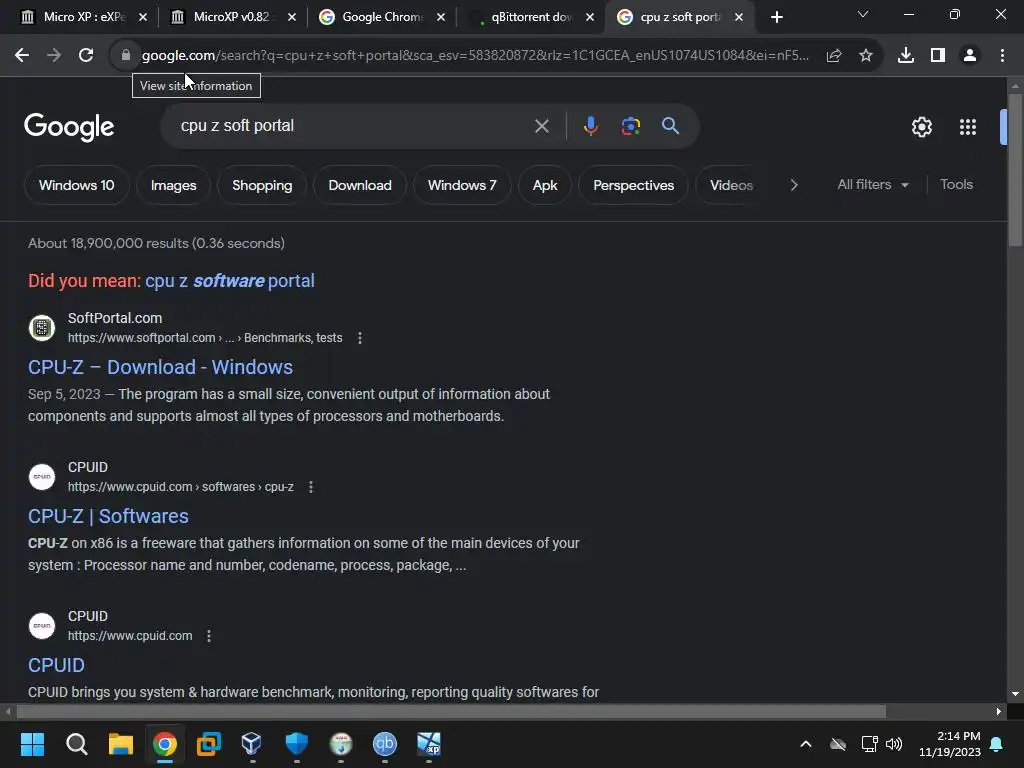Open tab search chevron in title bar
The height and width of the screenshot is (768, 1024).
tap(863, 14)
